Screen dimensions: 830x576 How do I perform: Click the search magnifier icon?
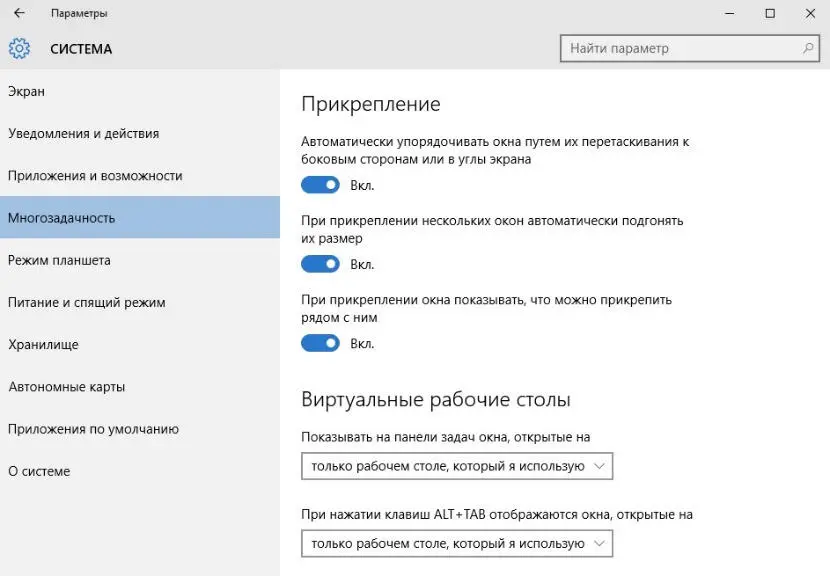(808, 48)
